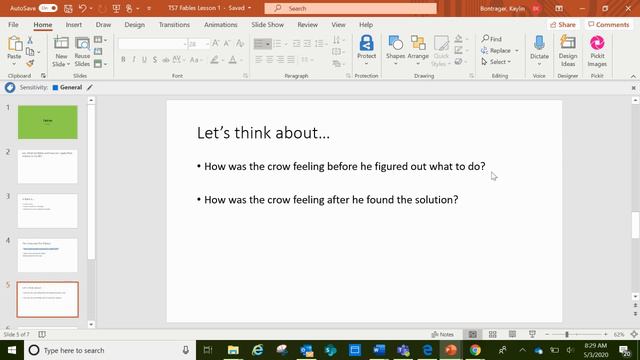
Task: Click the Windows taskbar search field
Action: pos(110,350)
